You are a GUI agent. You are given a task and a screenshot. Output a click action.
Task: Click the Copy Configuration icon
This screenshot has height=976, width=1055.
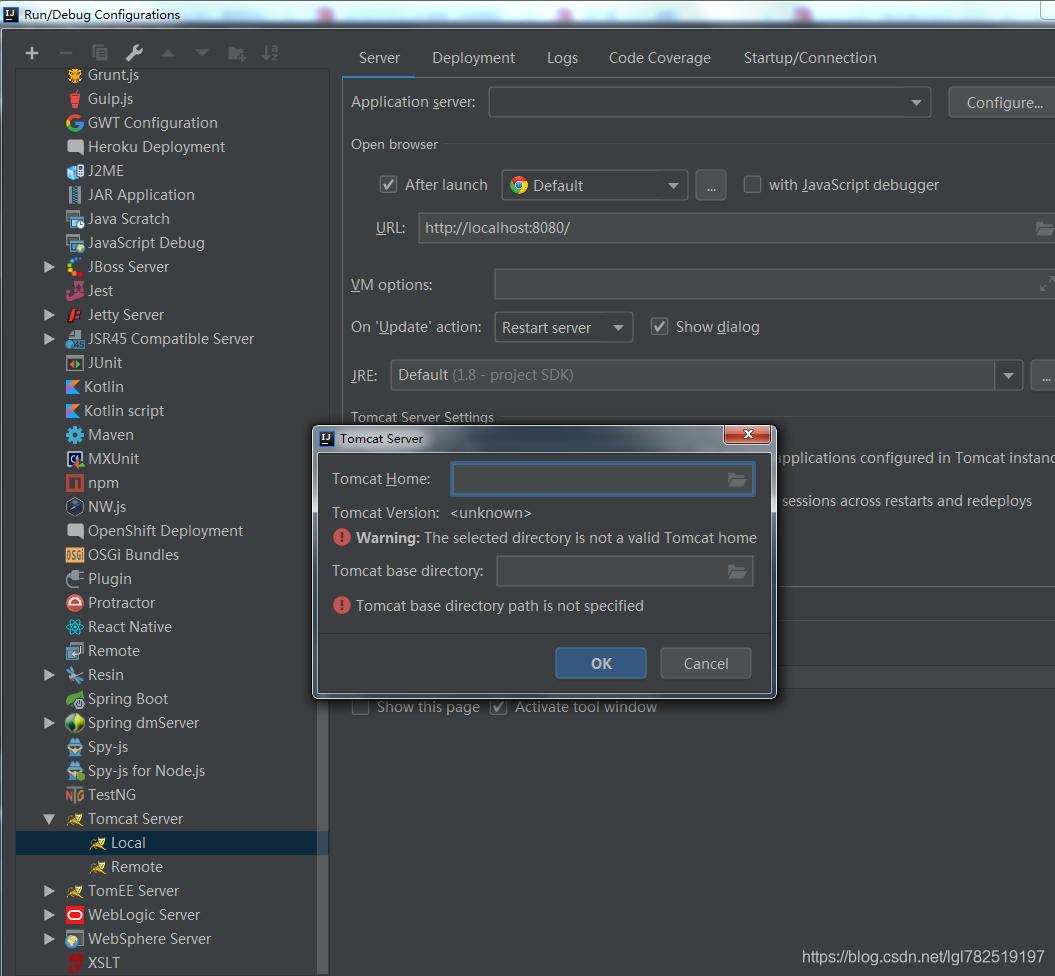(x=100, y=53)
